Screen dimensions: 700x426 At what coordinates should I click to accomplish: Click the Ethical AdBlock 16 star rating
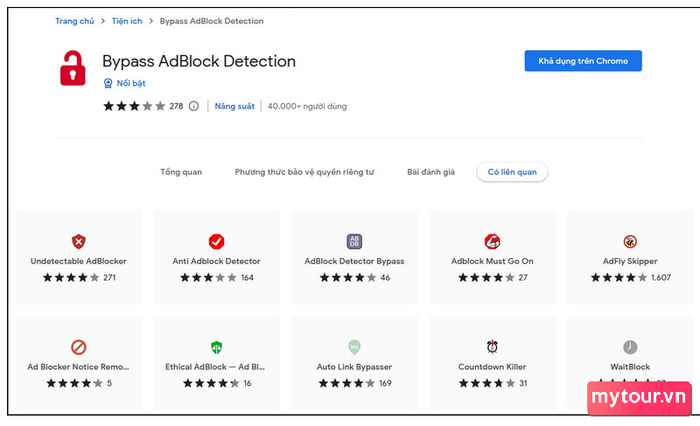211,383
